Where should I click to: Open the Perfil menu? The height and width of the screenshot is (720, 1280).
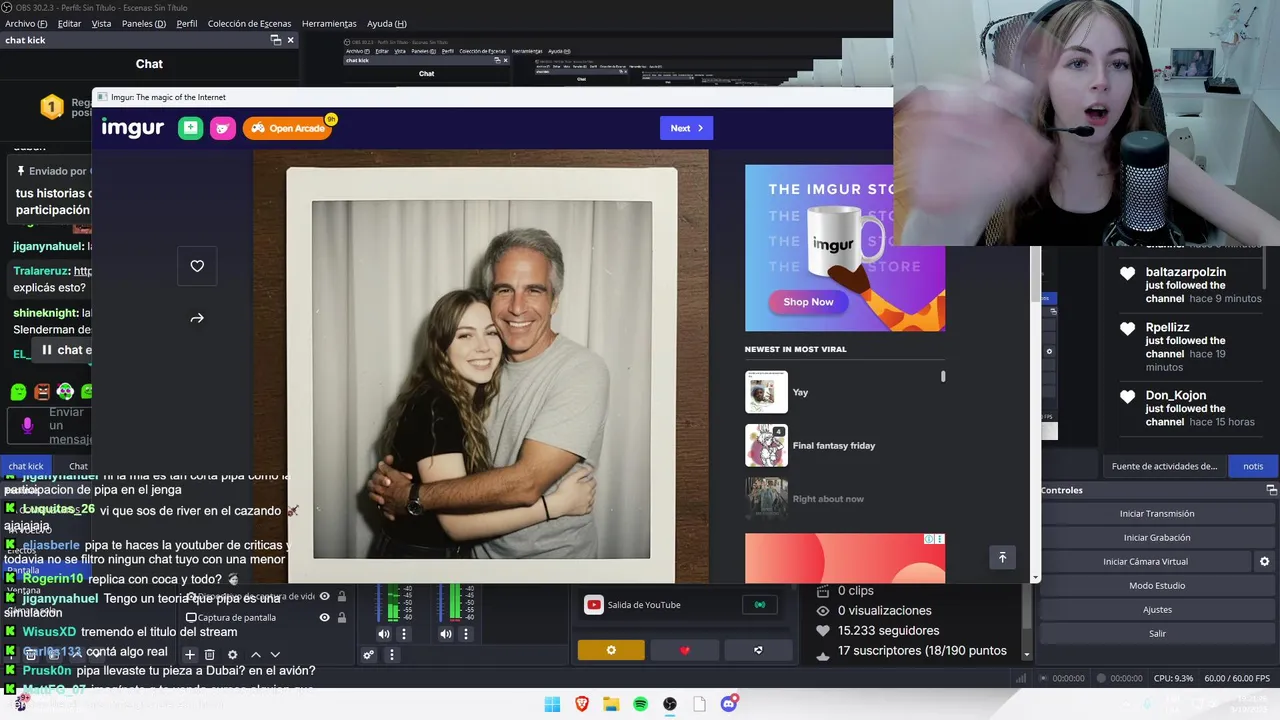click(187, 23)
